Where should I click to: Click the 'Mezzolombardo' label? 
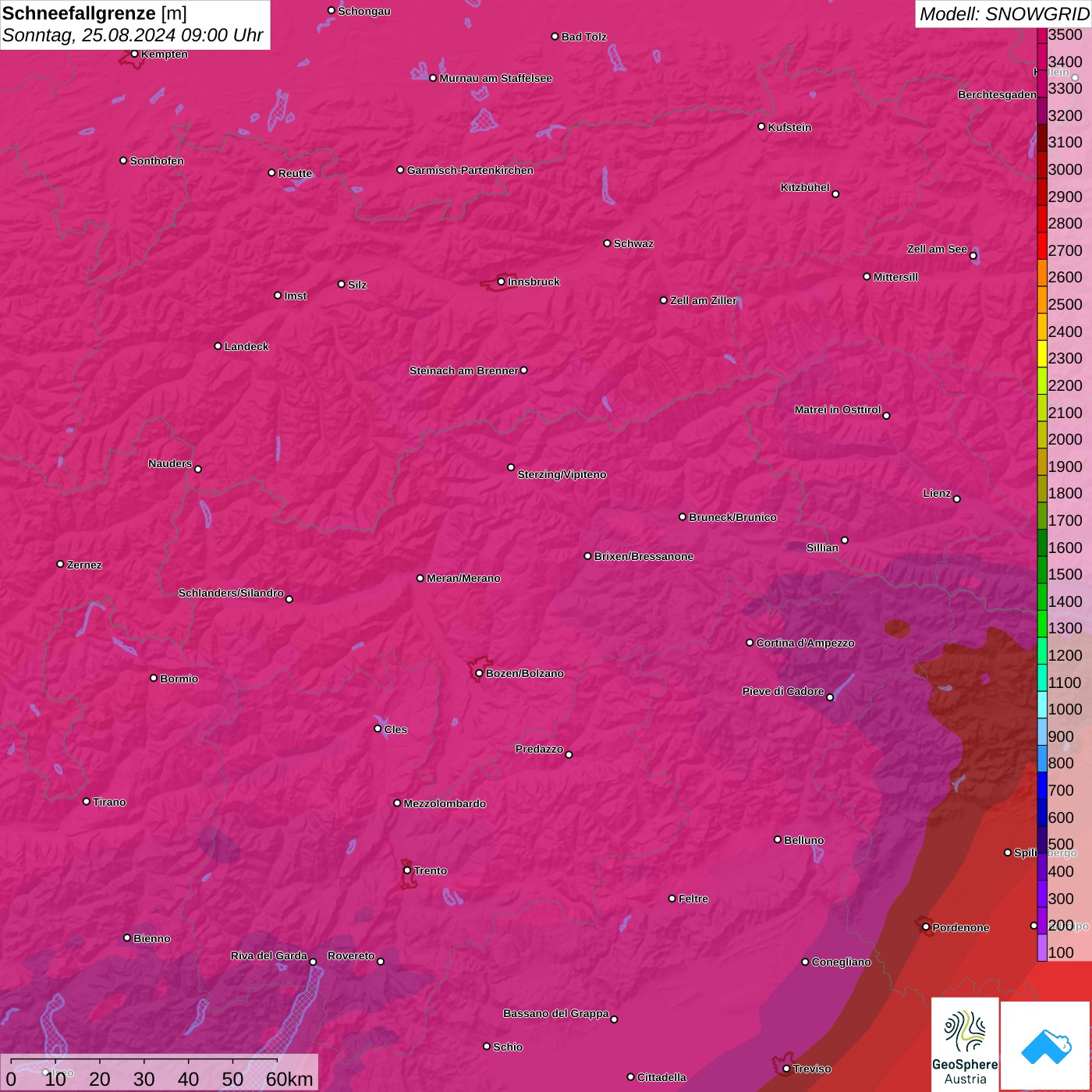point(445,803)
